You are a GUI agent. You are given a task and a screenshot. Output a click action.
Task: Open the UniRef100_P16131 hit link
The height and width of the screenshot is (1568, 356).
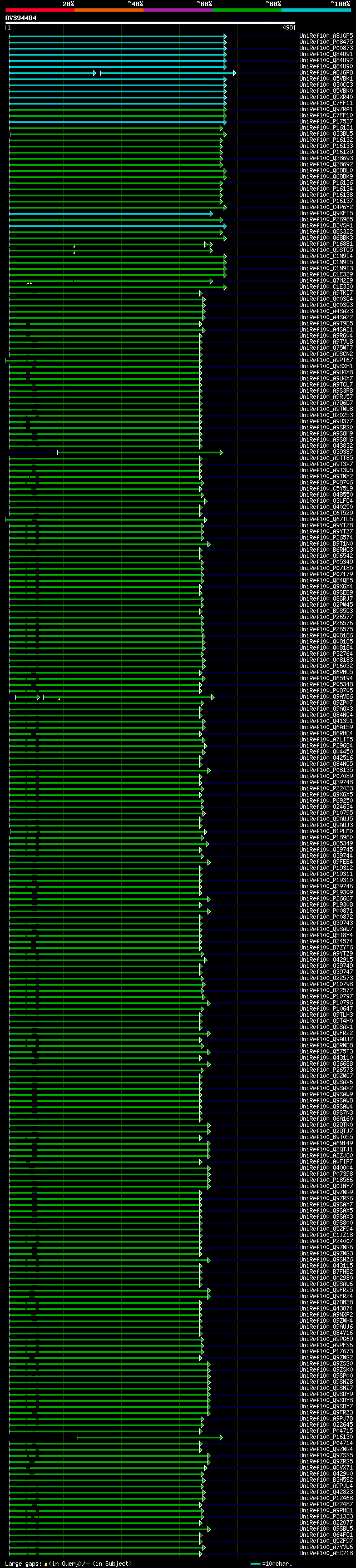click(x=326, y=128)
